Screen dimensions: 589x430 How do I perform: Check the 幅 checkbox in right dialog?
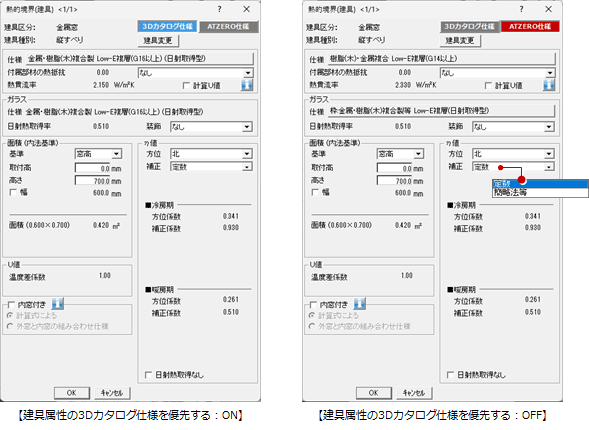[315, 192]
